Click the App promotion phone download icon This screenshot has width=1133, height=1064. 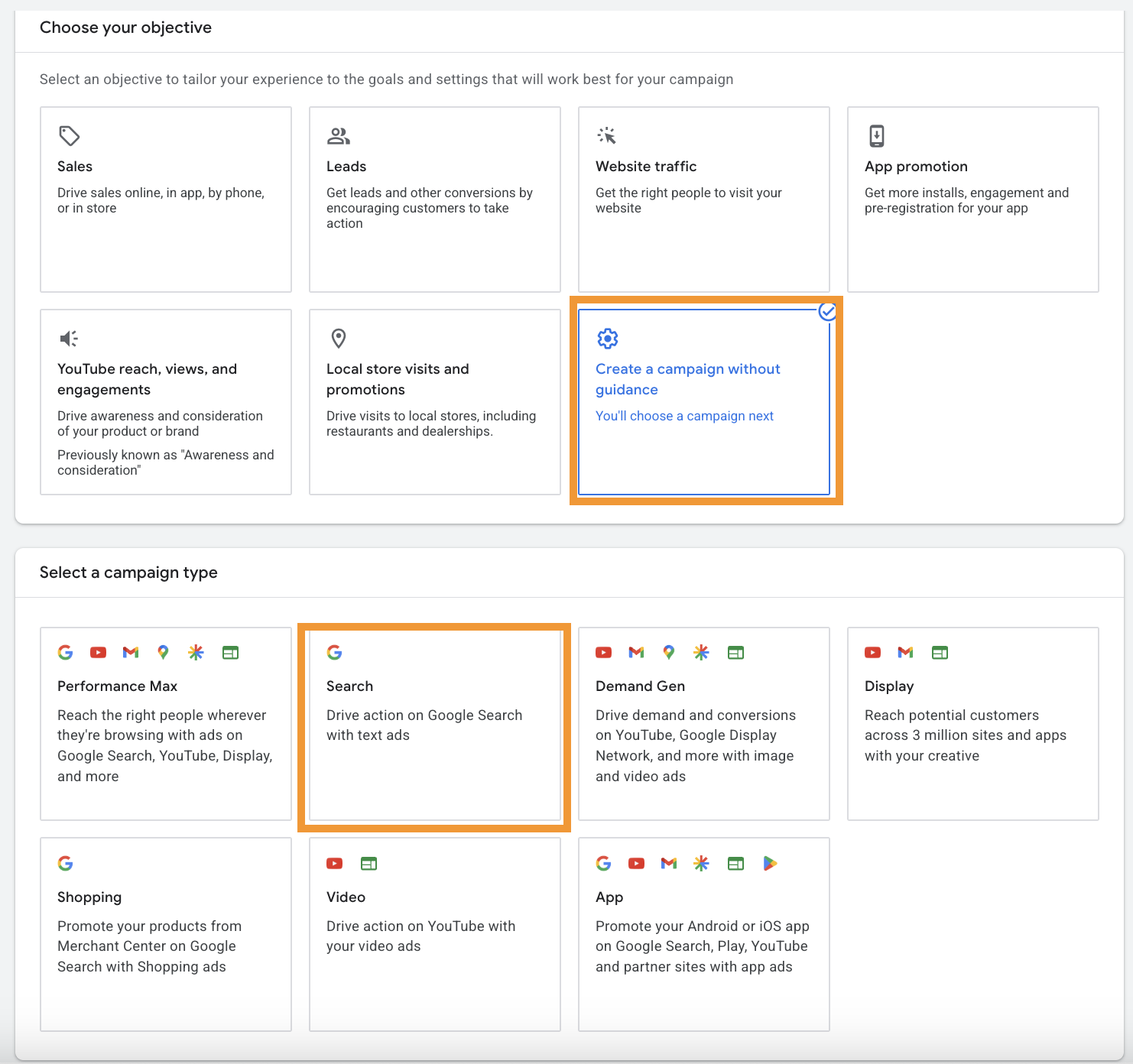click(876, 136)
